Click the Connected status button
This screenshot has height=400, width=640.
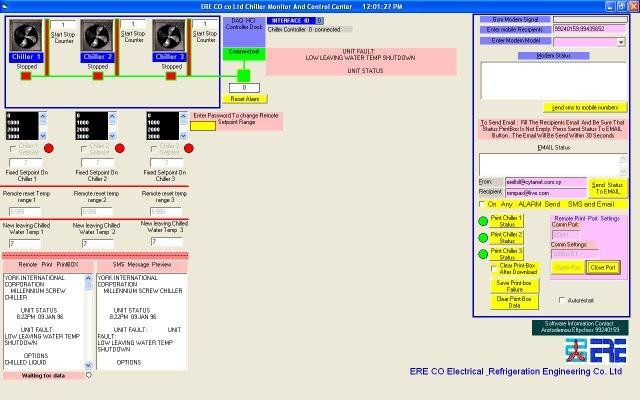coord(244,53)
